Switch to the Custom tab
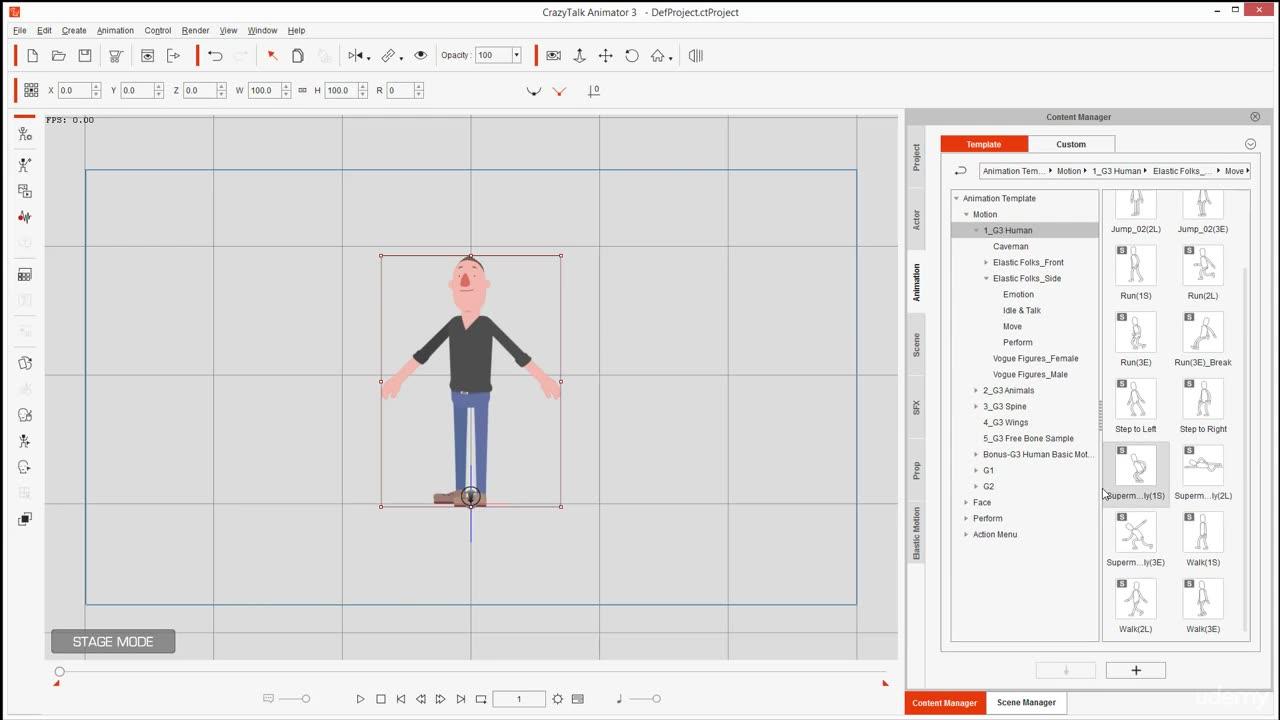This screenshot has height=720, width=1280. click(1071, 144)
